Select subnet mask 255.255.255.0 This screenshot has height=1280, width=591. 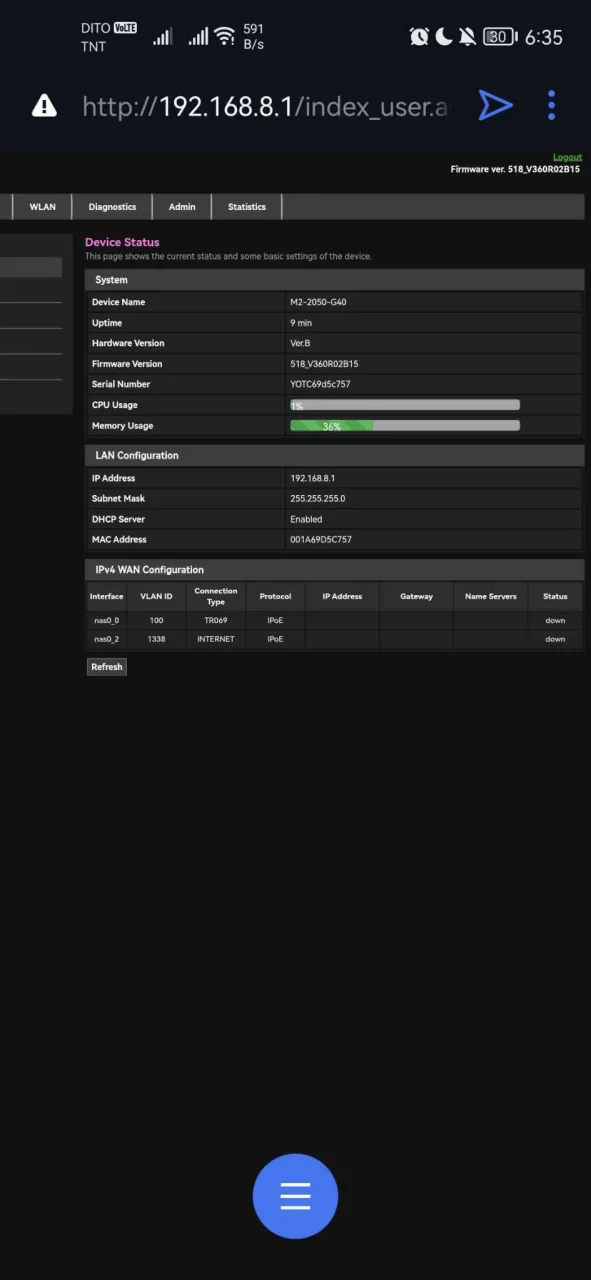[x=317, y=498]
